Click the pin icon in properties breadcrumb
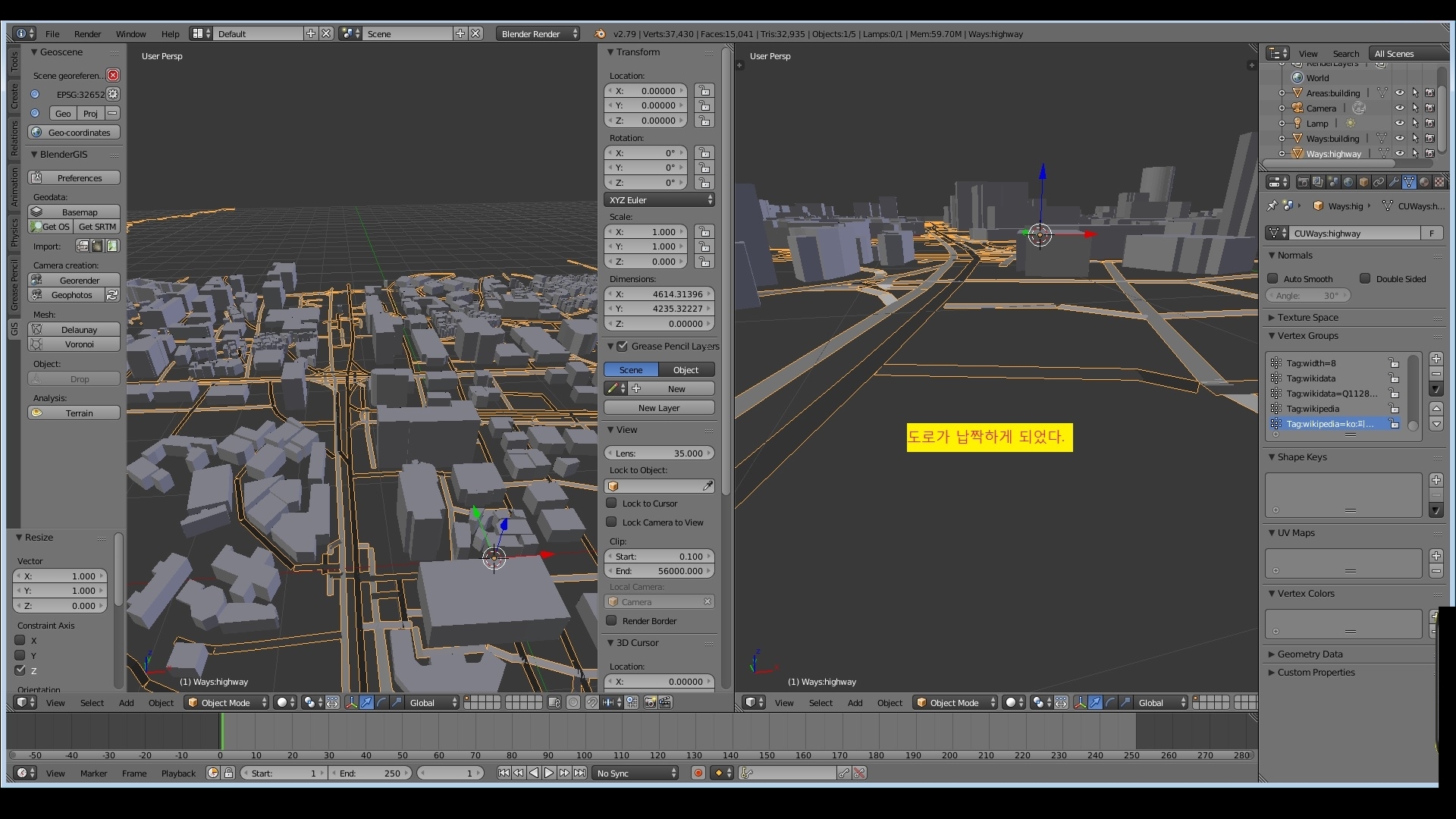 pos(1272,206)
